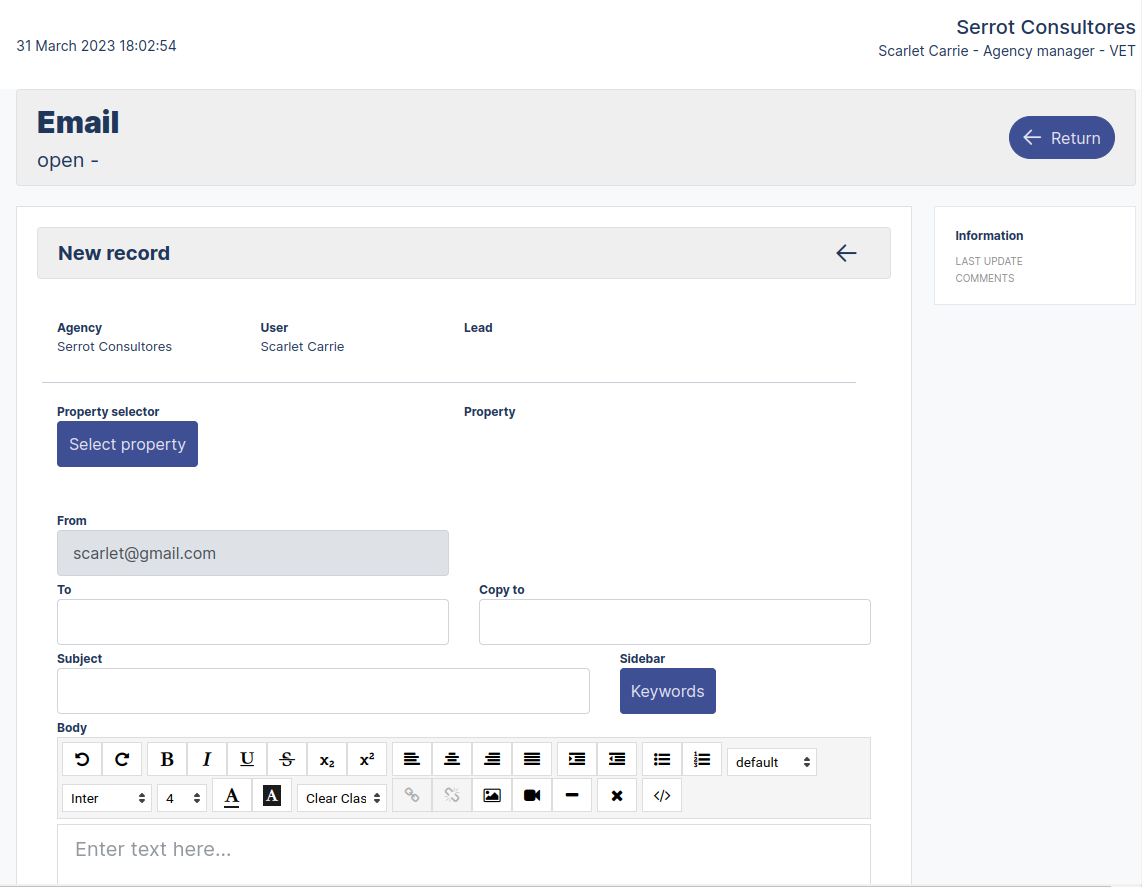Open the Insert Video tool

[531, 795]
